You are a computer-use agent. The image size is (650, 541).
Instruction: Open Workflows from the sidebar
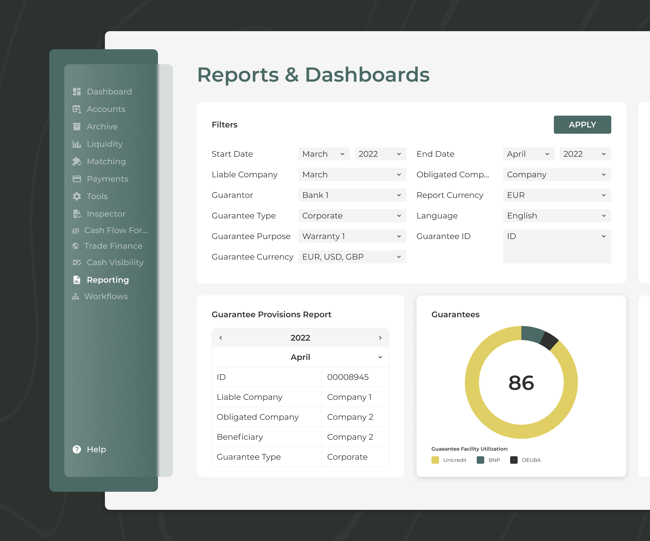[106, 296]
